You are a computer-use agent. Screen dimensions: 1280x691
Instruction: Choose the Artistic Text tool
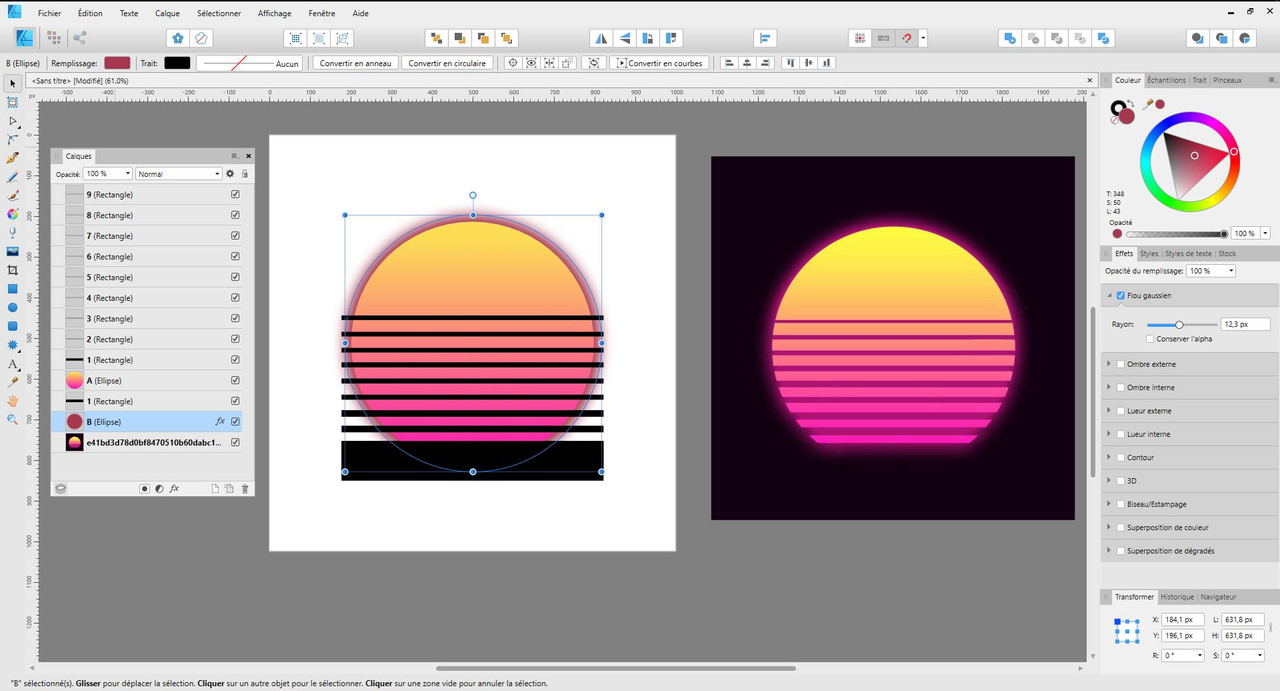(x=13, y=364)
